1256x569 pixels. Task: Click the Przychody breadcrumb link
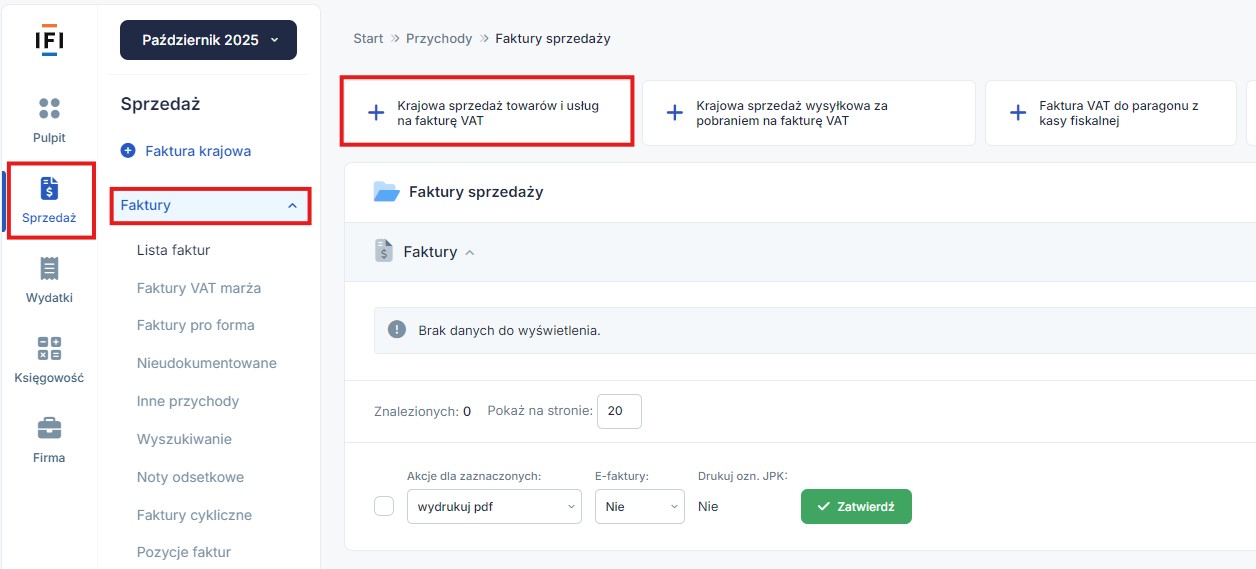[439, 38]
